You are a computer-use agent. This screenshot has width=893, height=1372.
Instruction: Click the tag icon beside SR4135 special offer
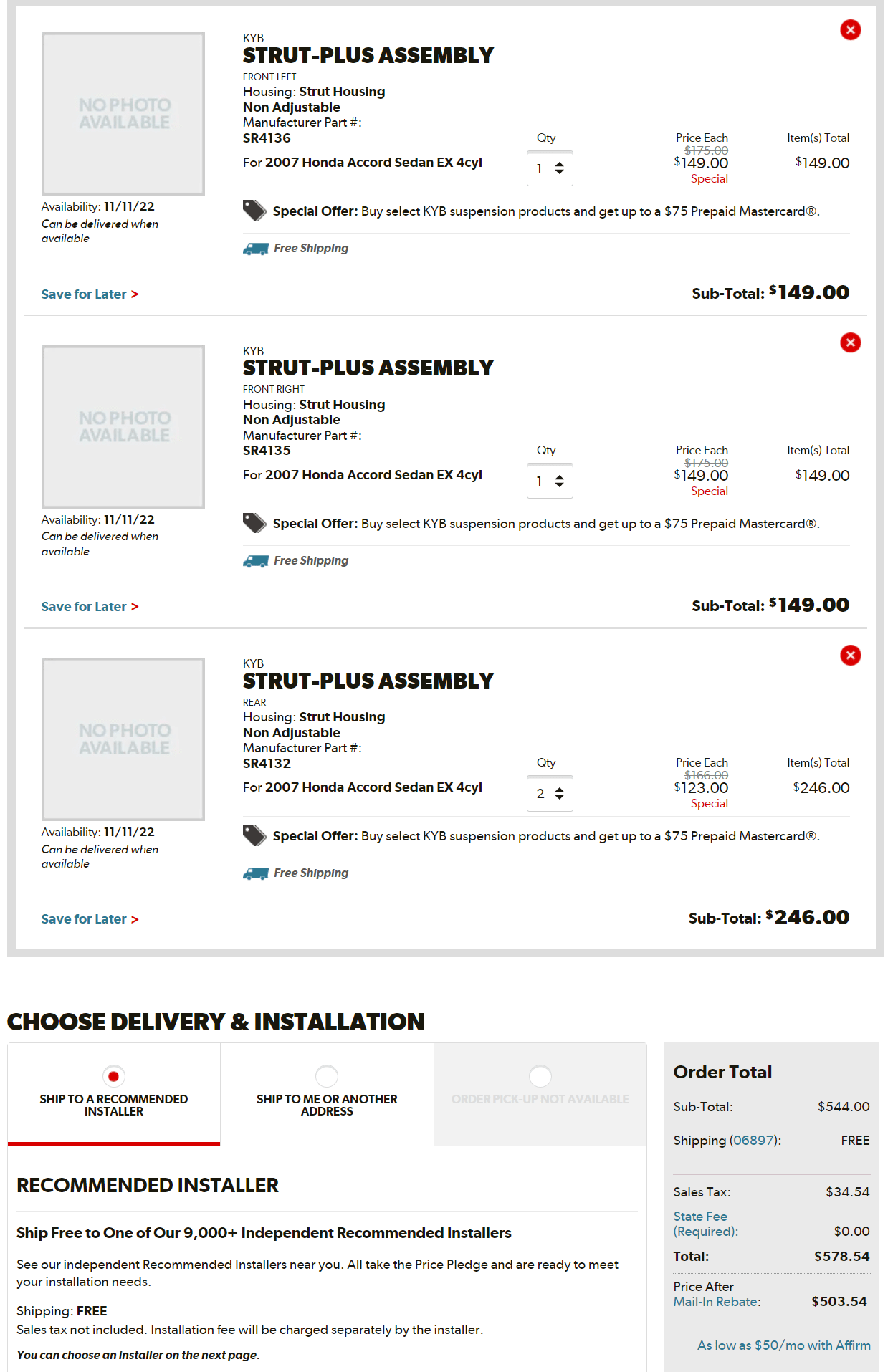pyautogui.click(x=254, y=523)
